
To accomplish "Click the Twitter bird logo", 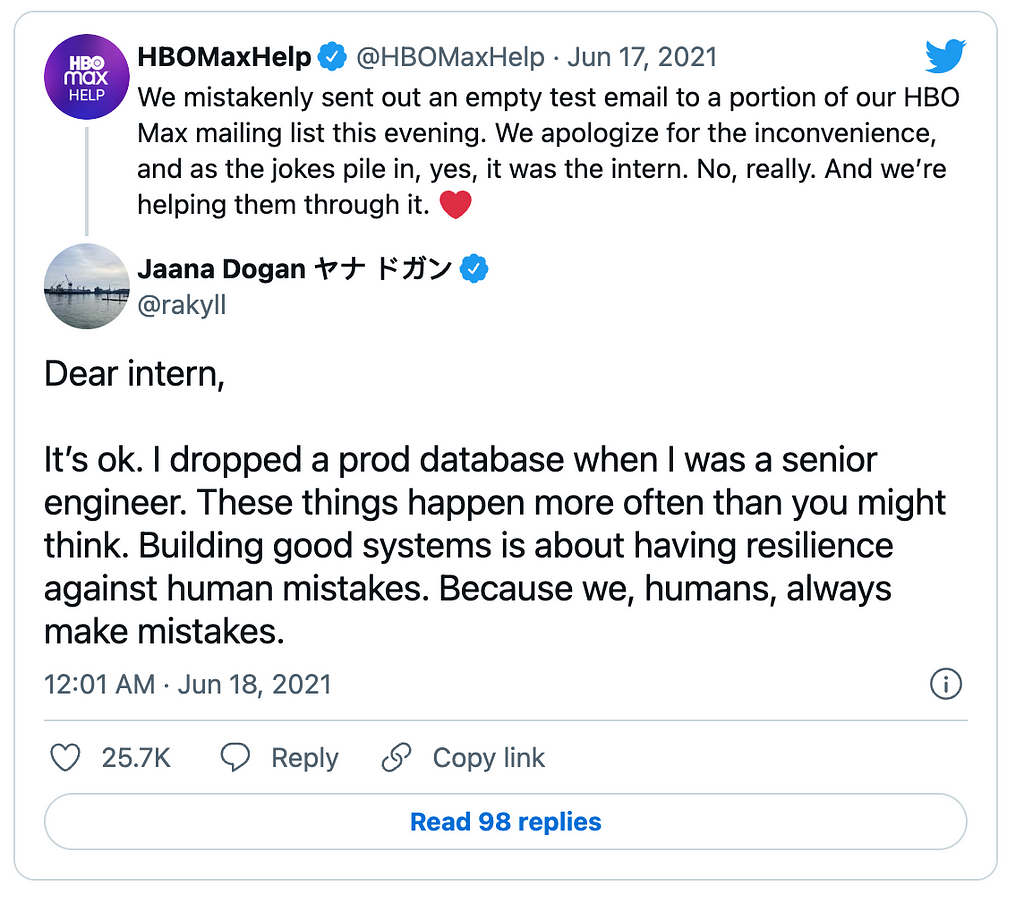I will pyautogui.click(x=945, y=56).
